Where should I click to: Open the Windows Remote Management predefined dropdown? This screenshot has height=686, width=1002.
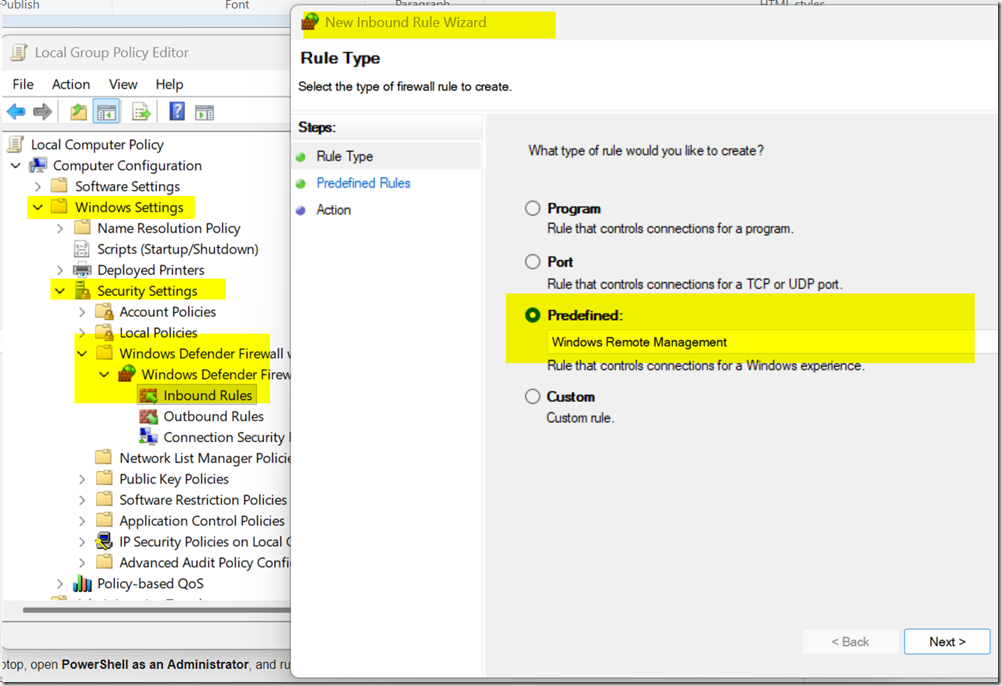pos(773,342)
